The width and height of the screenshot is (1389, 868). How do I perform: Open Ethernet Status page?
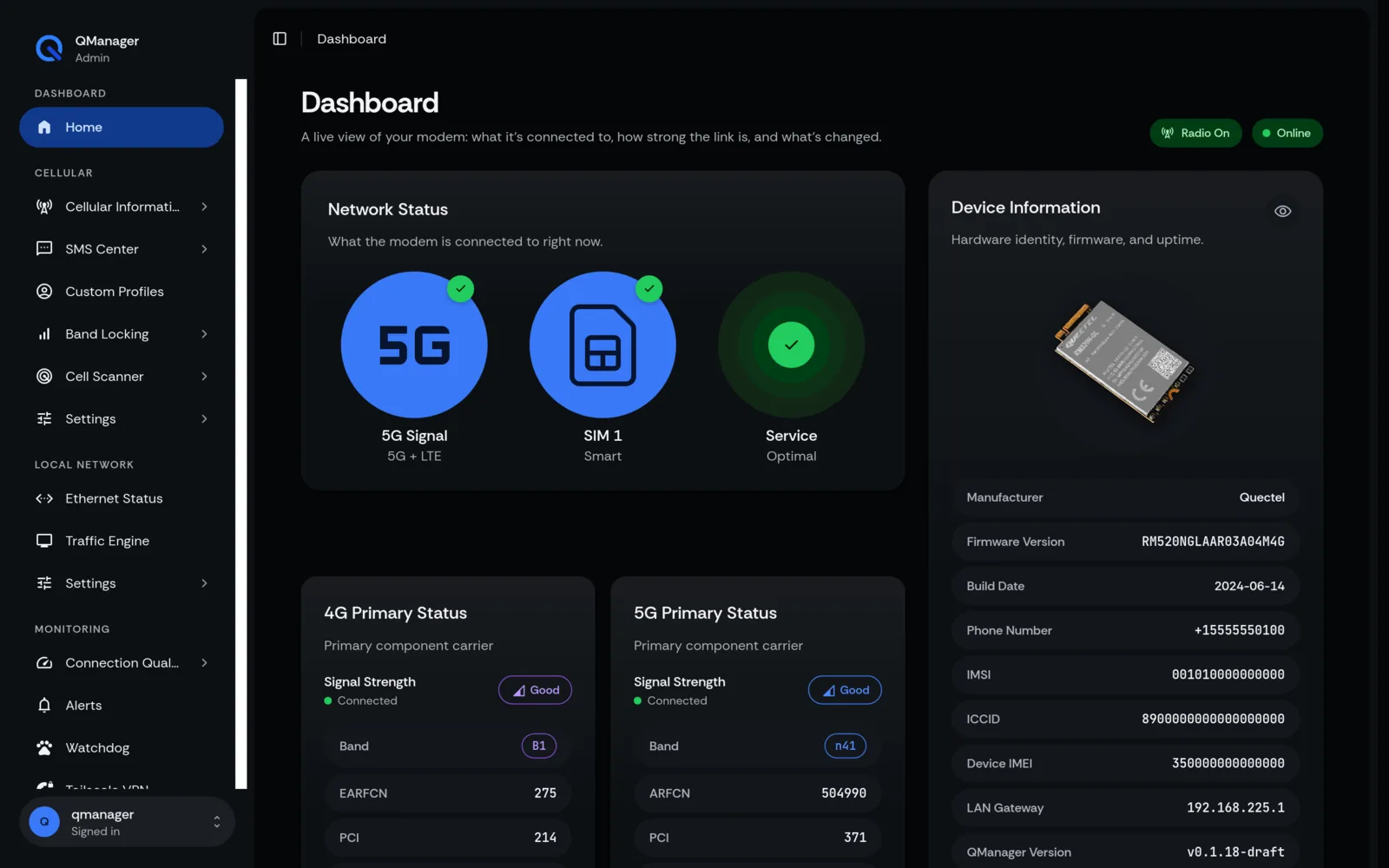tap(122, 499)
